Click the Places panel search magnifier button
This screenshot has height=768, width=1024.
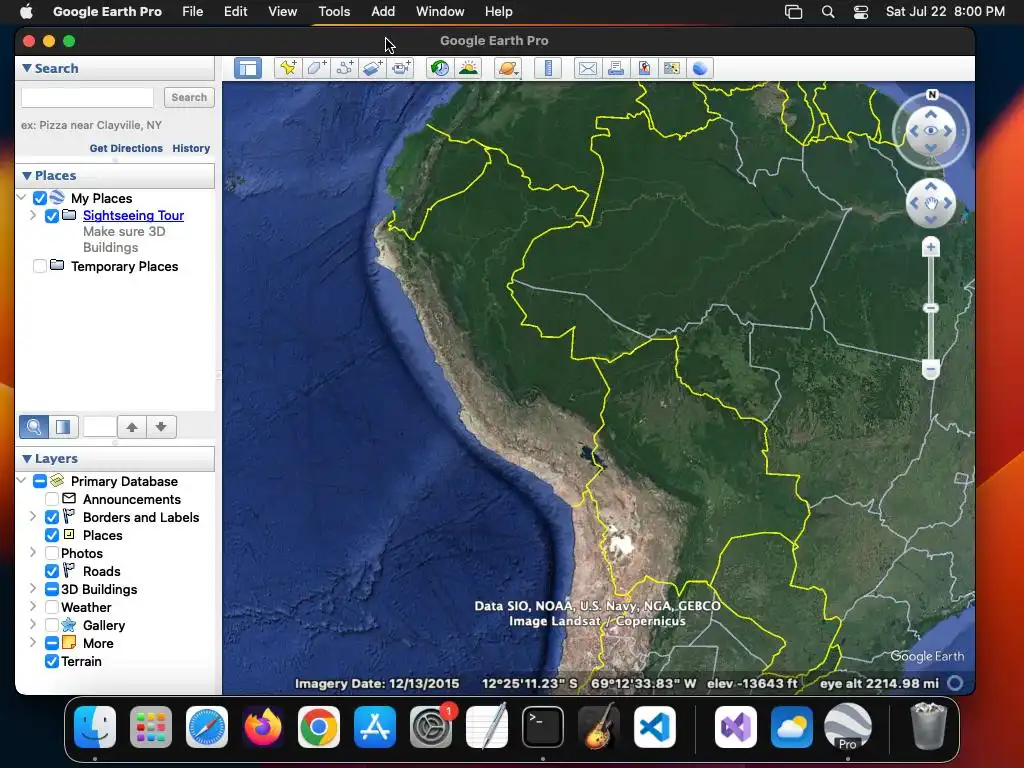click(34, 427)
